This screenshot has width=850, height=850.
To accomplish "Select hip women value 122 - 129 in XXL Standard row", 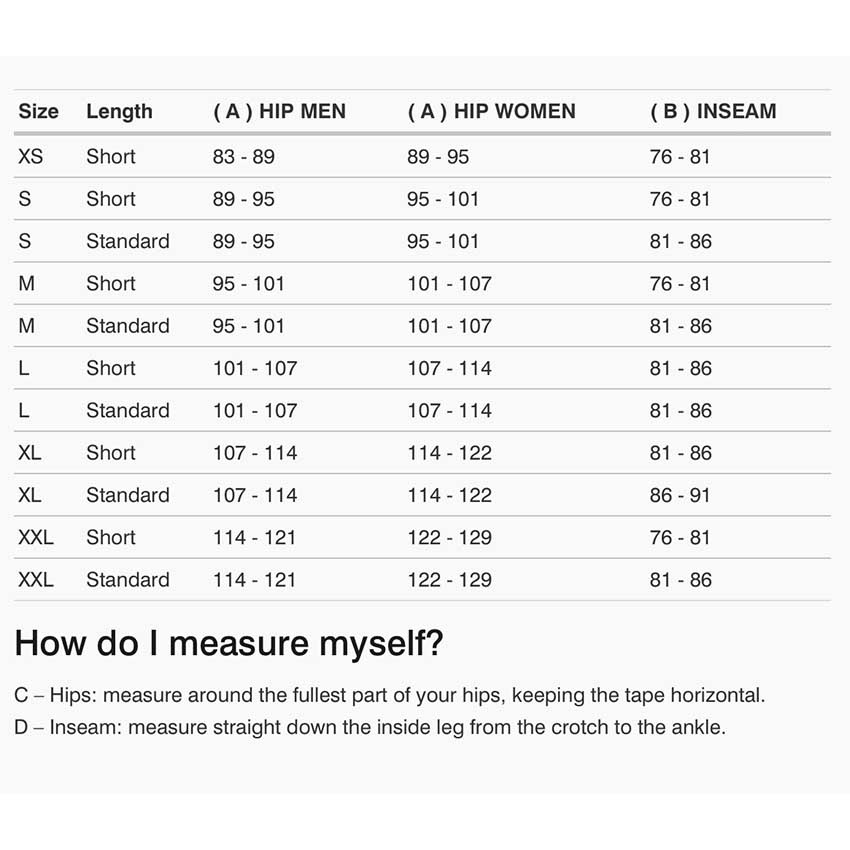I will 449,580.
